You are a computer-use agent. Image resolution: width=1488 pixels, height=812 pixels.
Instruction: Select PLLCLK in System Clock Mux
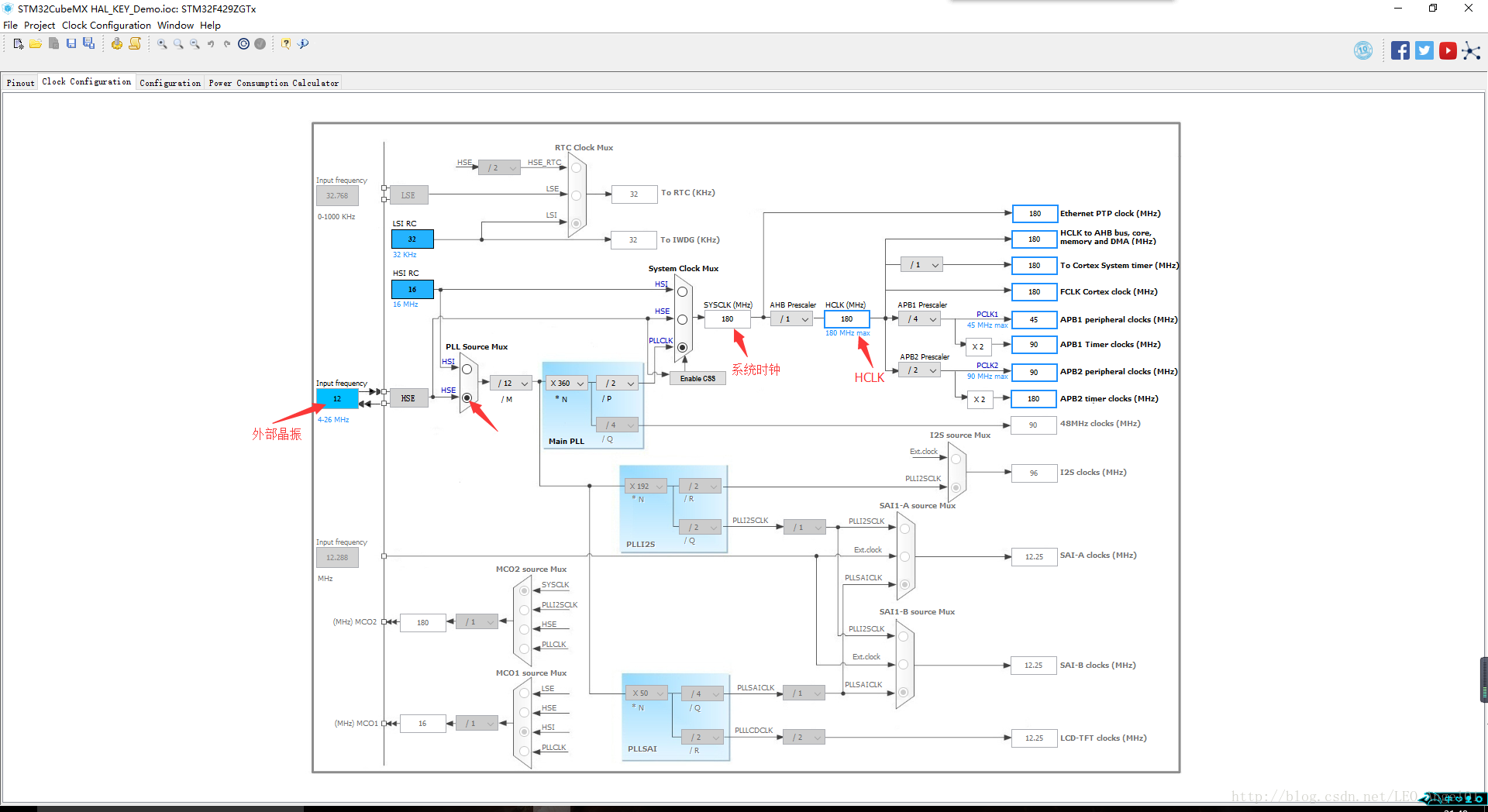coord(682,347)
